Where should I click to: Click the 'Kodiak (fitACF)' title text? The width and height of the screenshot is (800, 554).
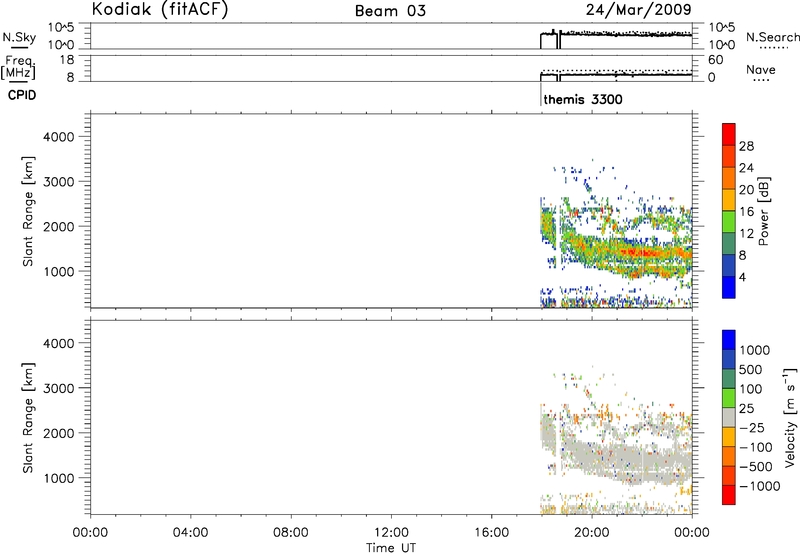pyautogui.click(x=160, y=9)
